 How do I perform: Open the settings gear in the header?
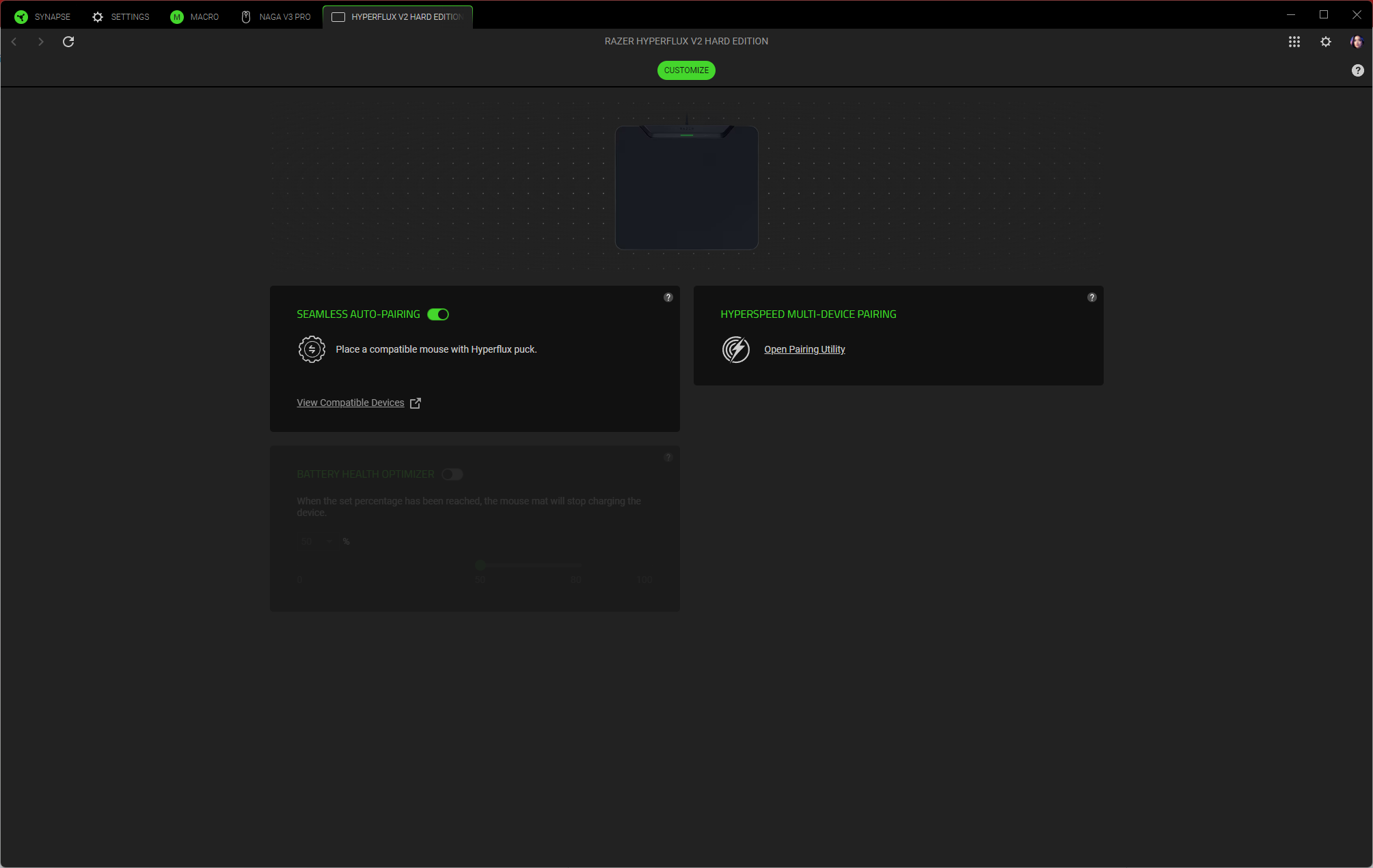(1326, 42)
